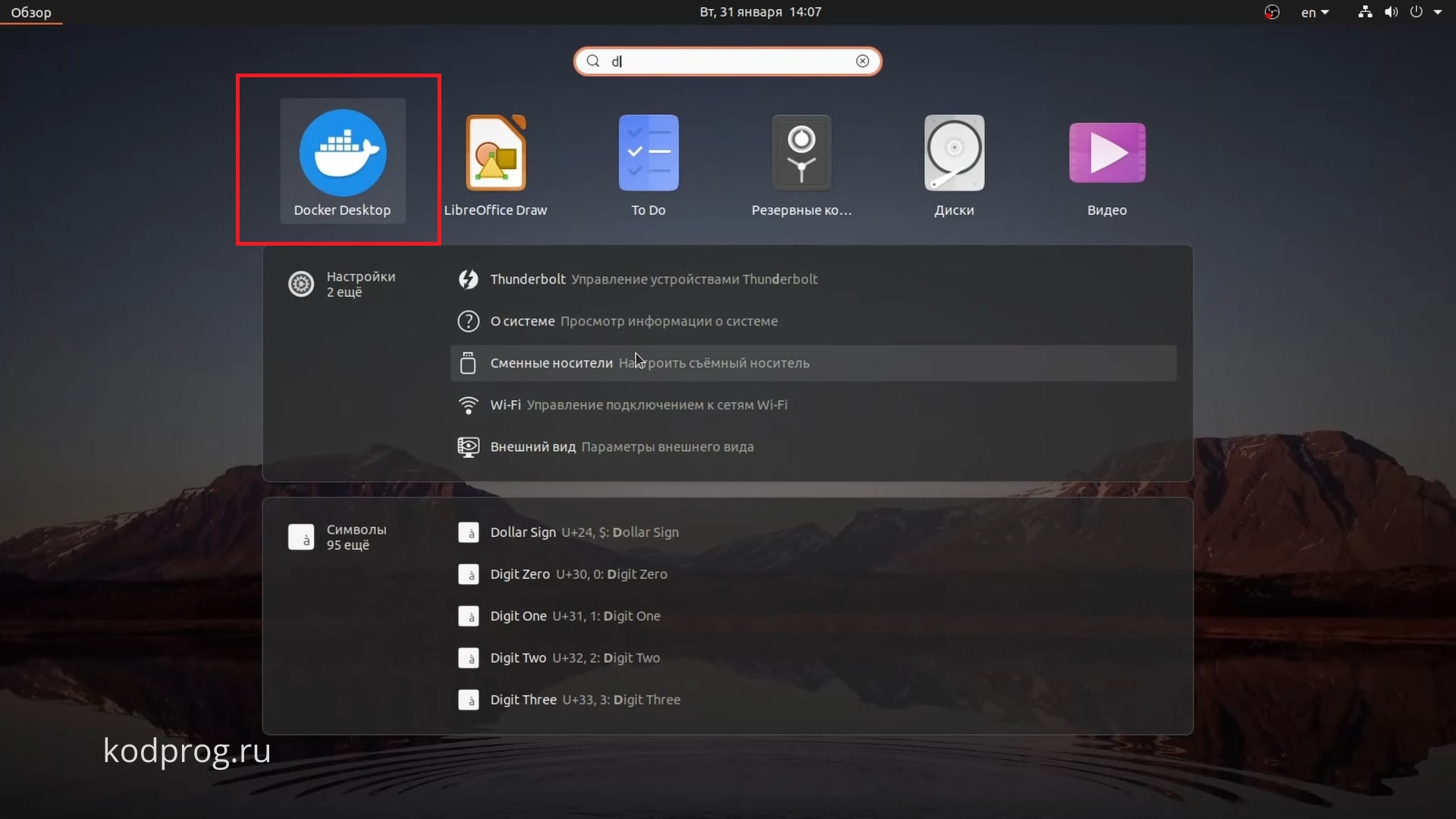Open the Диски disk utility
Viewport: 1456px width, 819px height.
click(954, 161)
